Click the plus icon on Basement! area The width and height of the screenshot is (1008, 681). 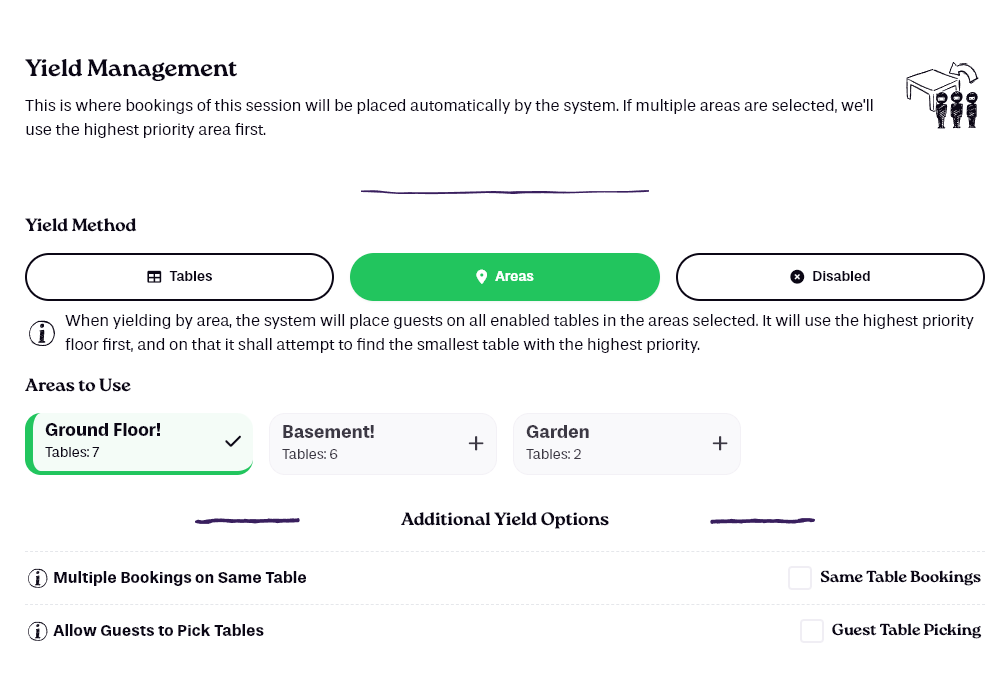(476, 443)
